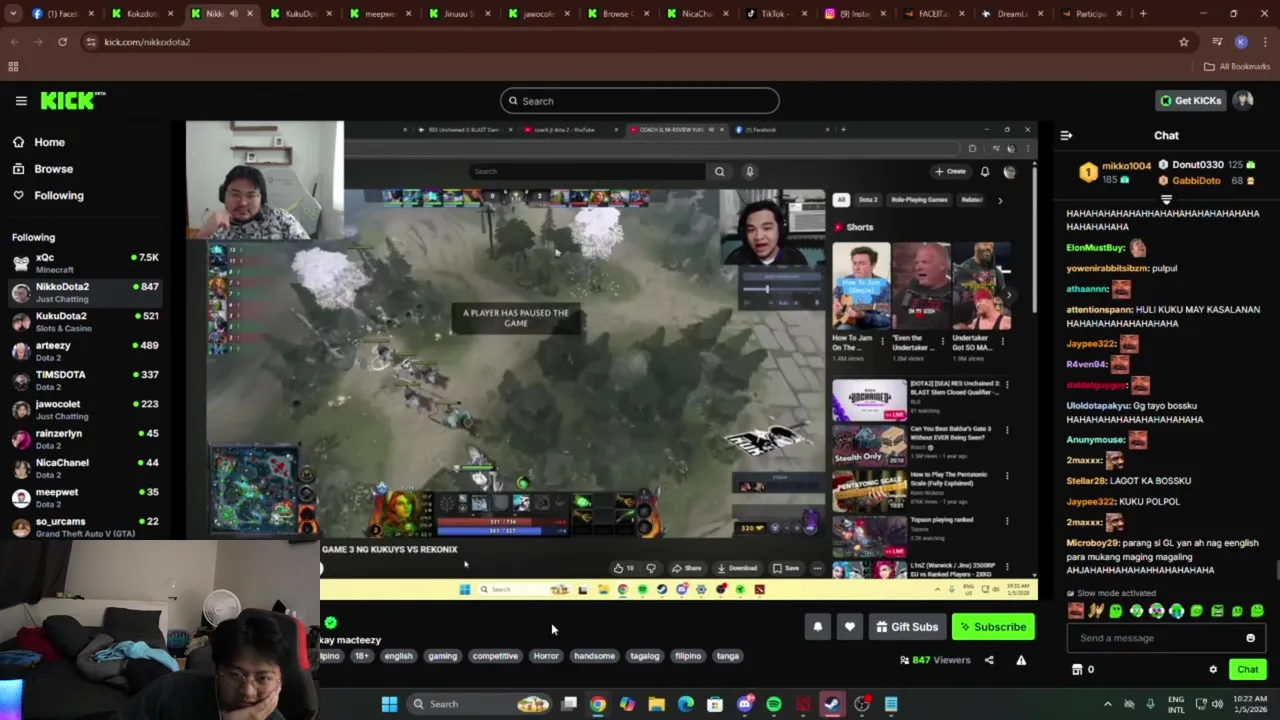Image resolution: width=1280 pixels, height=720 pixels.
Task: Open Steam from taskbar
Action: coord(832,704)
